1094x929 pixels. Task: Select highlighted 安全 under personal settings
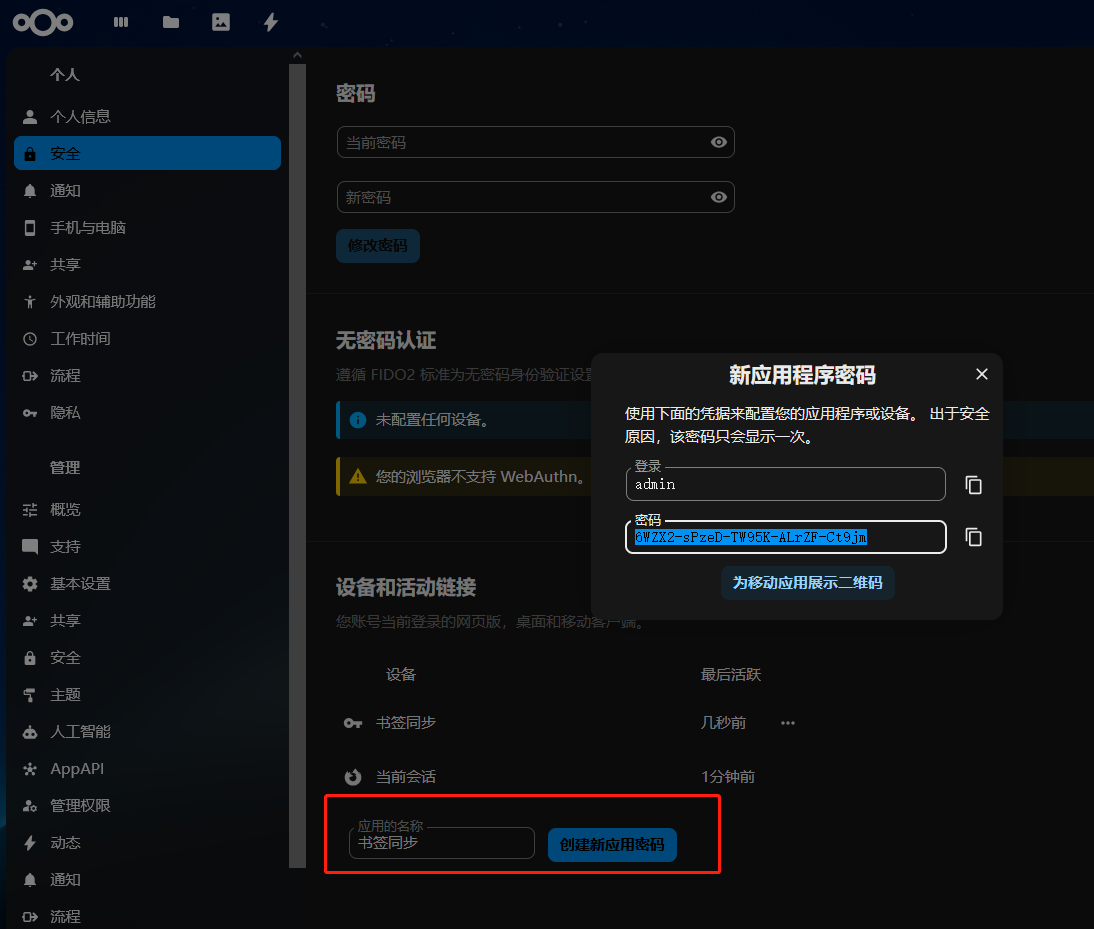pos(147,153)
